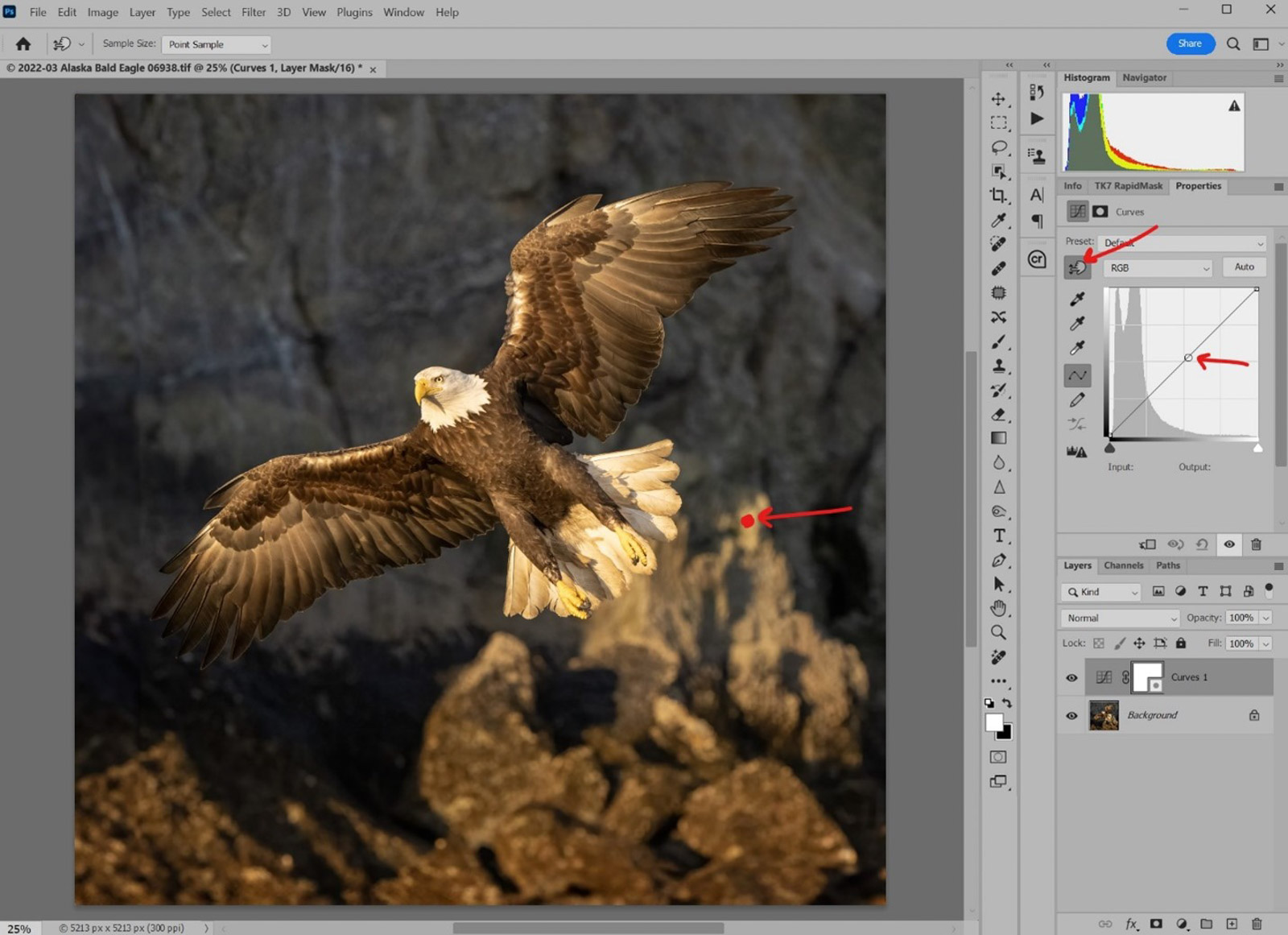The width and height of the screenshot is (1288, 935).
Task: Click the foreground color swatch
Action: coord(993,723)
